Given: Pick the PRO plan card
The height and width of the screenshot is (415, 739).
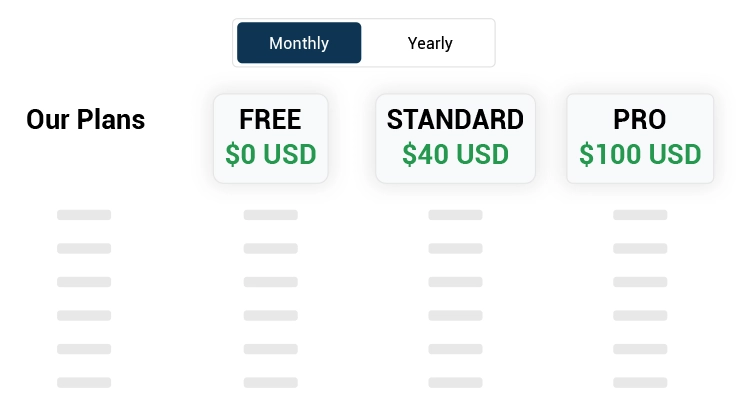Looking at the screenshot, I should click(x=640, y=138).
